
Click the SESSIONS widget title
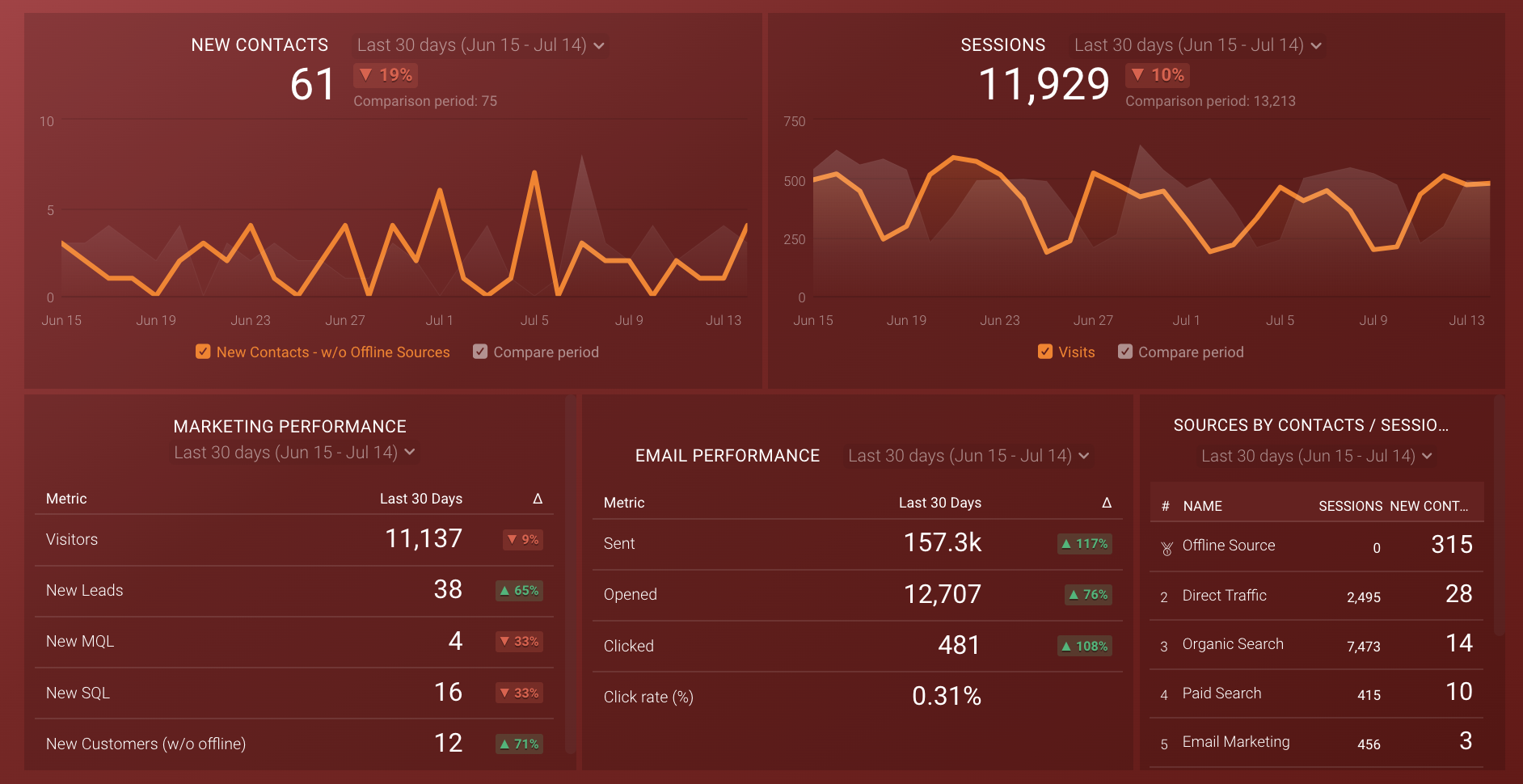pos(1002,45)
